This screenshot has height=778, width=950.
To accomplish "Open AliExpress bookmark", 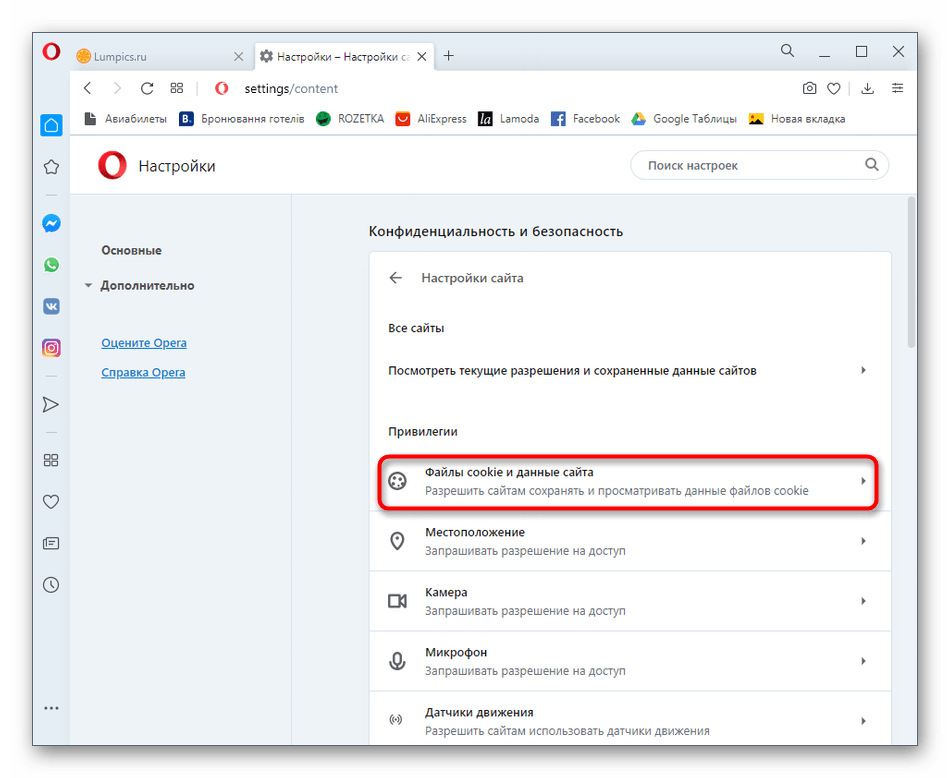I will [x=431, y=119].
